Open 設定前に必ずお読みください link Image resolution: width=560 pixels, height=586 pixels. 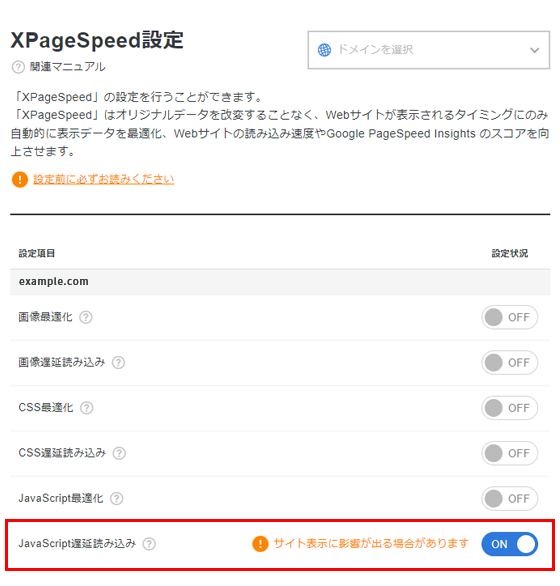tap(104, 179)
